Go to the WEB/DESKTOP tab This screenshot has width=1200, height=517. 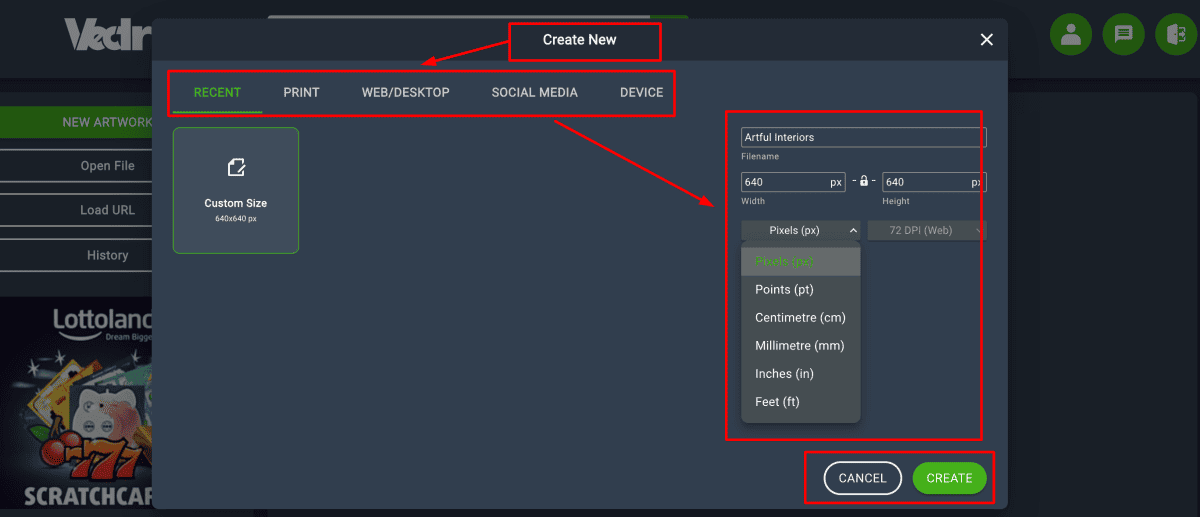tap(405, 93)
